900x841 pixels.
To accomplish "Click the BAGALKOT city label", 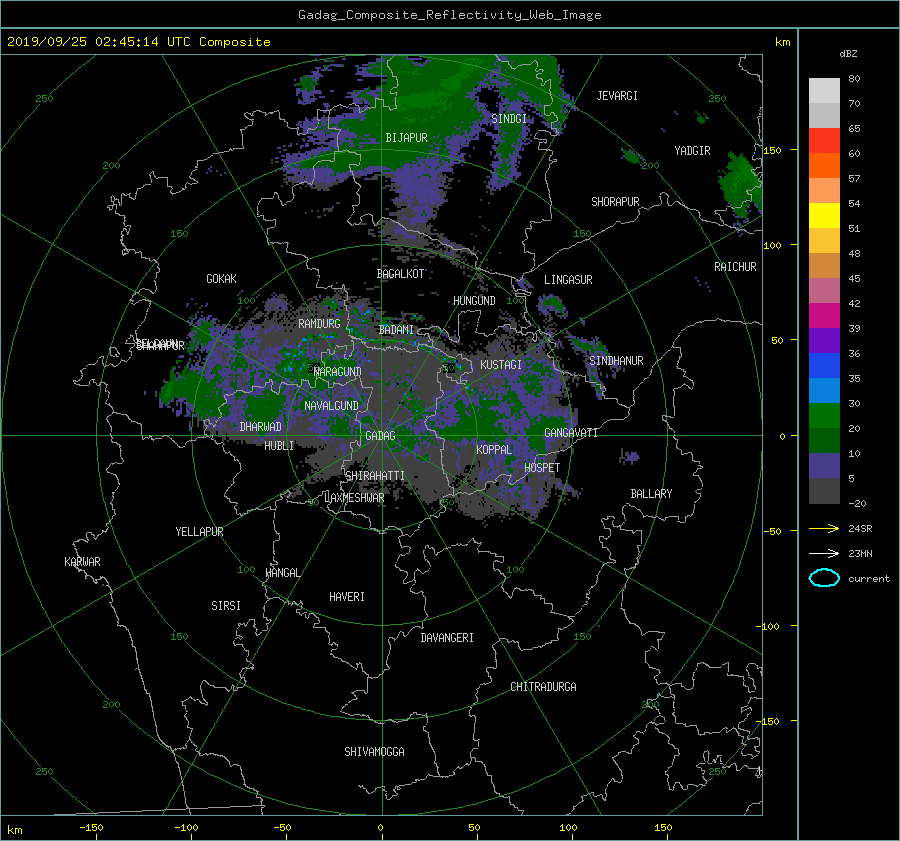I will [400, 274].
